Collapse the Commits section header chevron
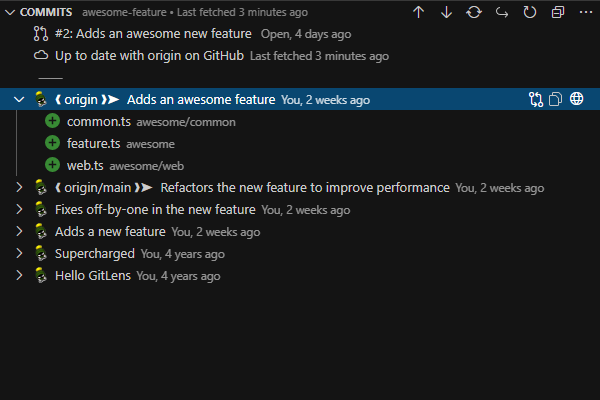Screen dimensions: 600x400 (10, 12)
